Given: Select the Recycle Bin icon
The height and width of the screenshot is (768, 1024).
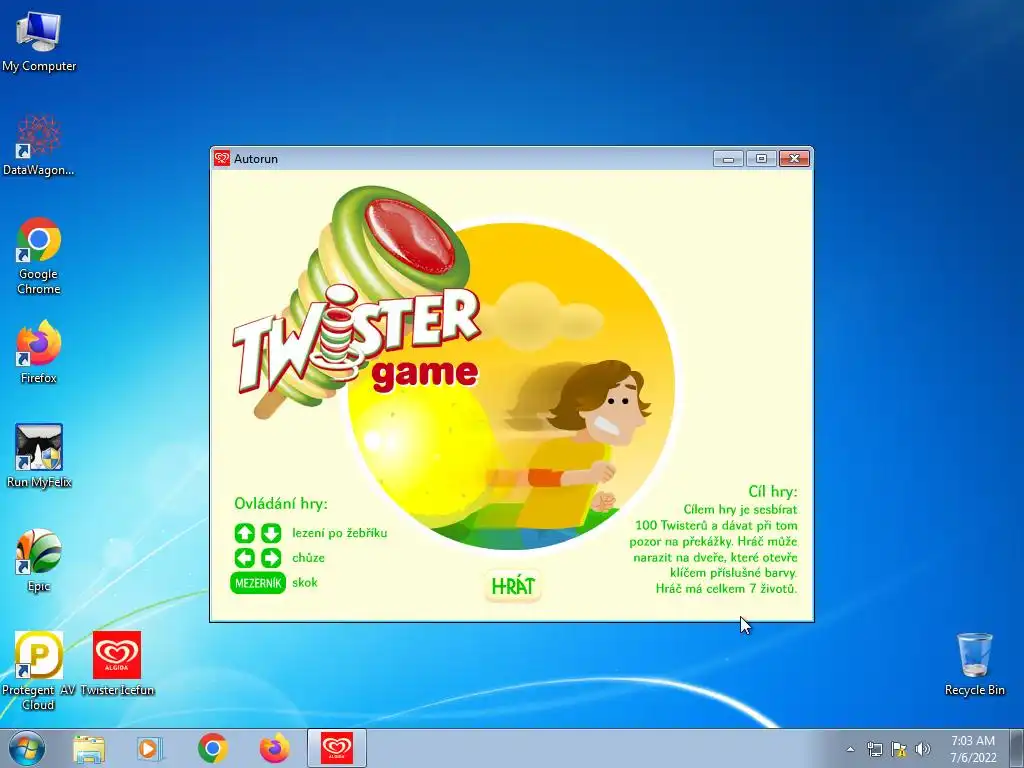Looking at the screenshot, I should pos(974,664).
